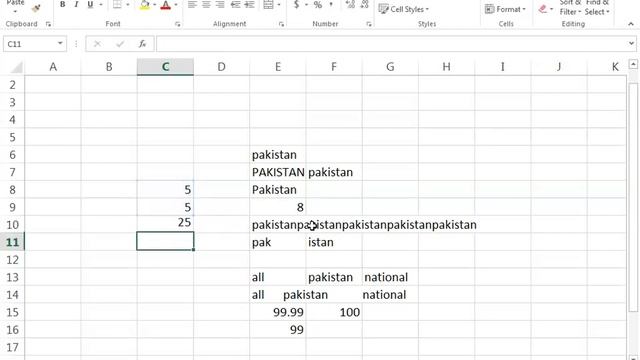Open Insert Function fx dialog
The height and width of the screenshot is (360, 640).
[x=142, y=44]
